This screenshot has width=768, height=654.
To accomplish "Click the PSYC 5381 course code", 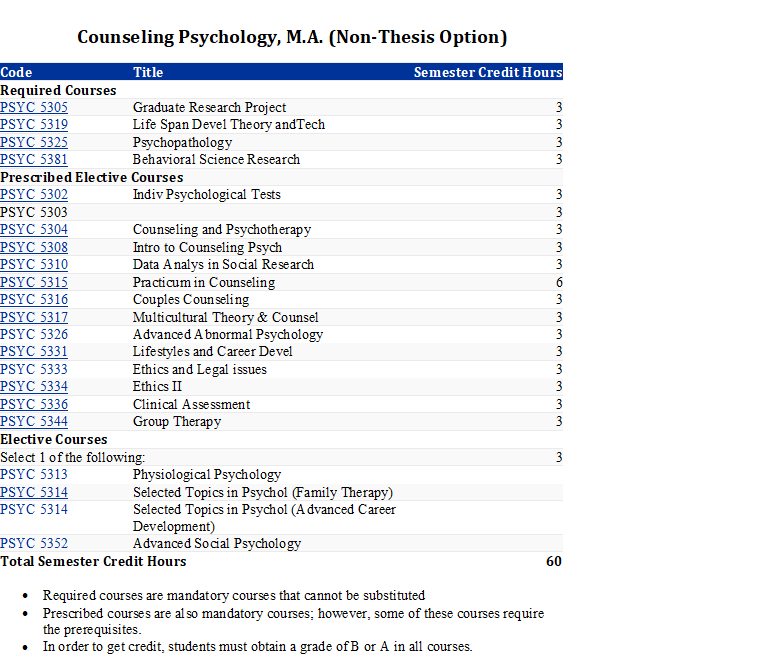I will point(34,159).
